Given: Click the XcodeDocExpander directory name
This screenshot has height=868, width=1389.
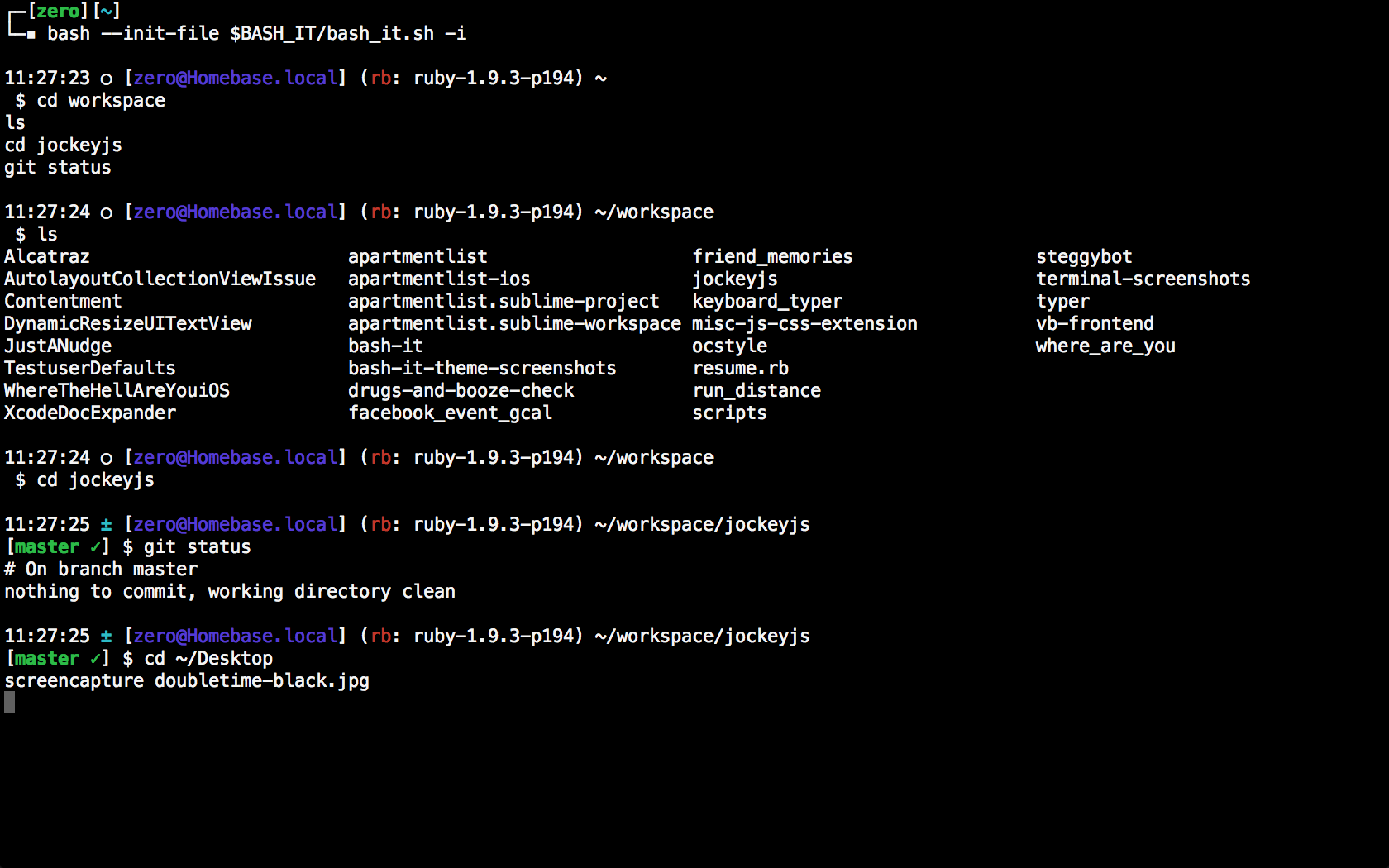Looking at the screenshot, I should (x=90, y=413).
